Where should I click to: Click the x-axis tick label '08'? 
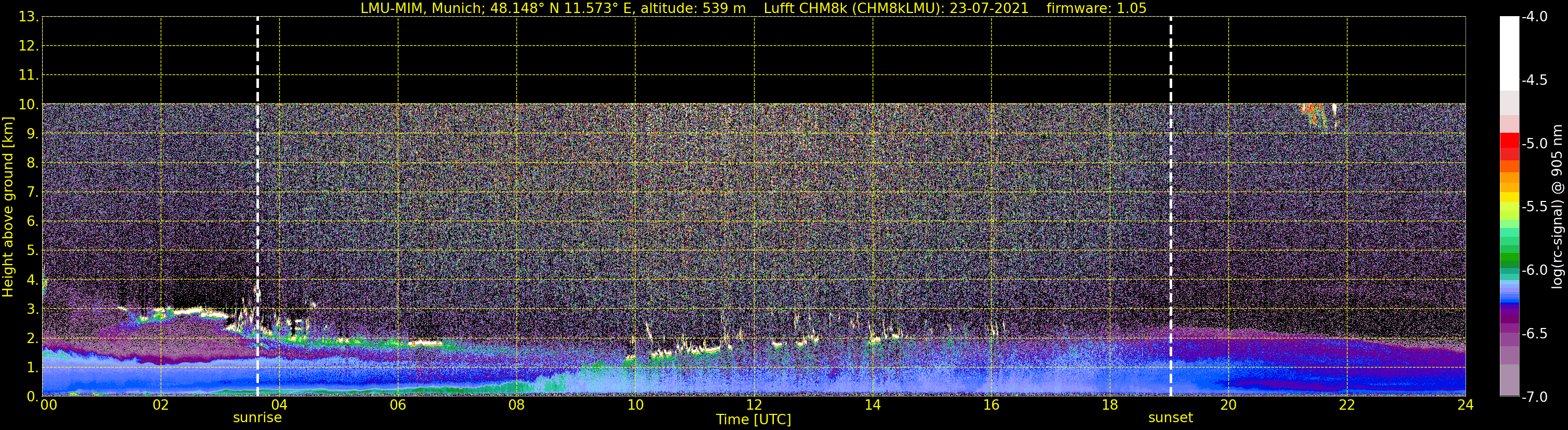click(517, 405)
